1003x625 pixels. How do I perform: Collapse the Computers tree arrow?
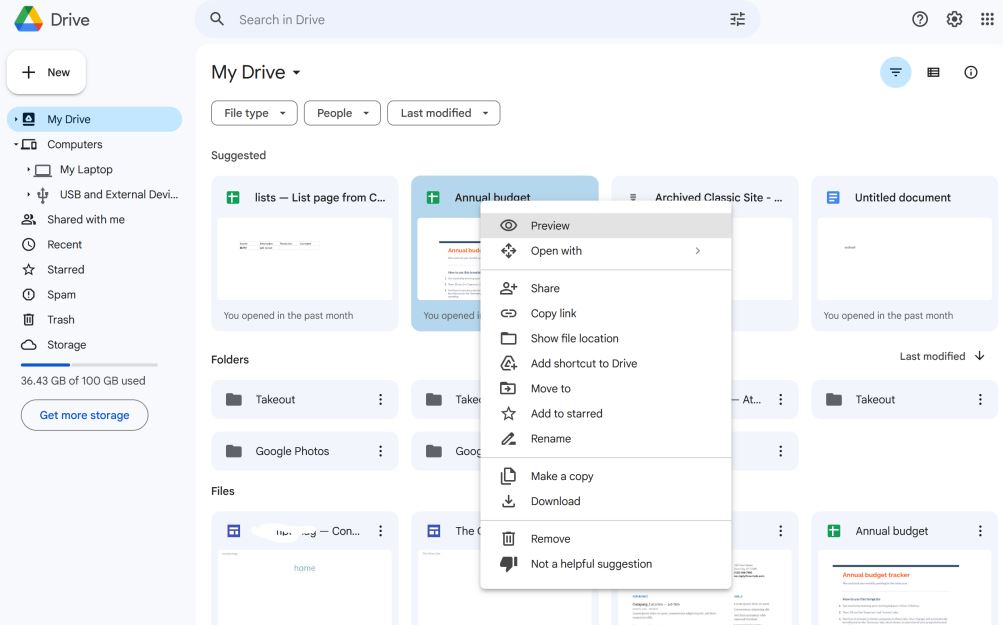click(15, 145)
